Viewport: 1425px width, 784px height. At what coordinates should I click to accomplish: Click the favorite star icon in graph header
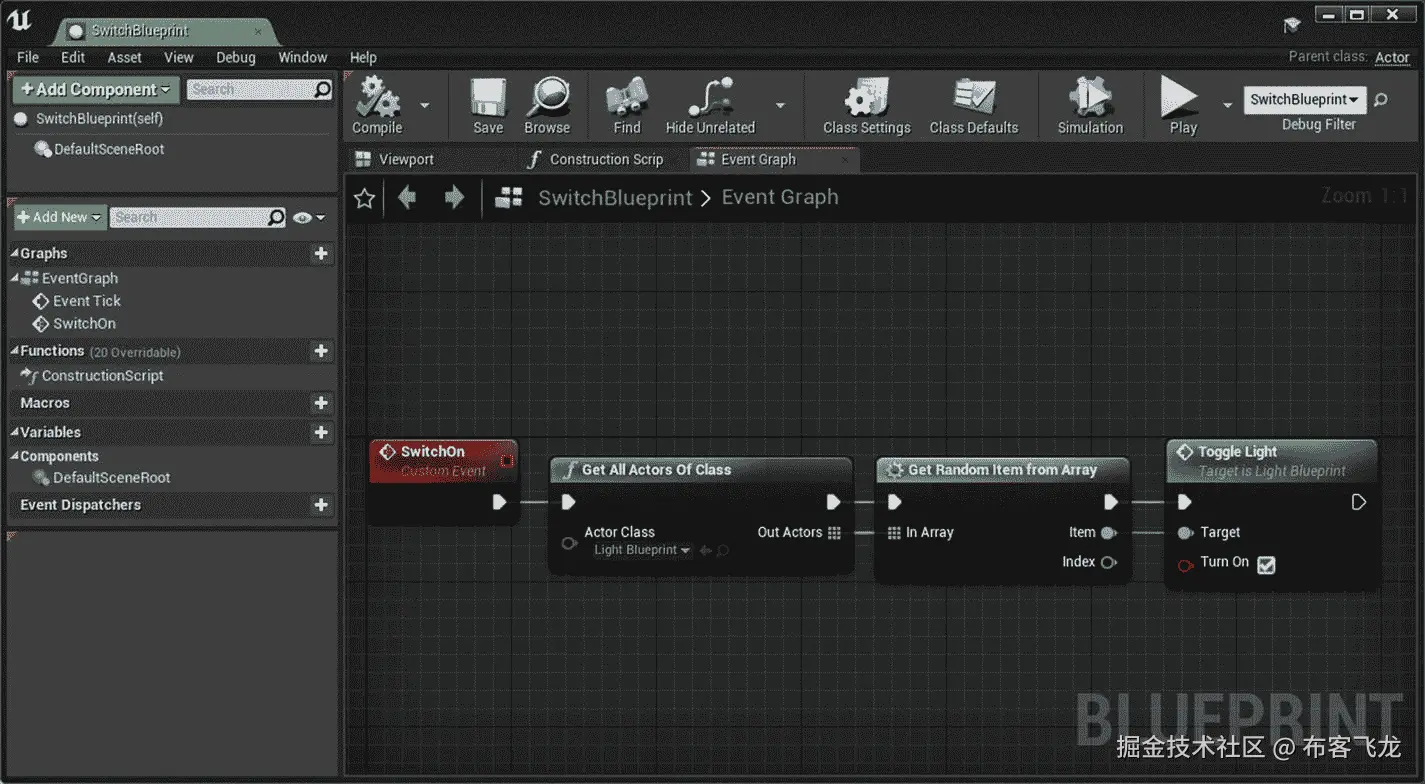coord(365,198)
